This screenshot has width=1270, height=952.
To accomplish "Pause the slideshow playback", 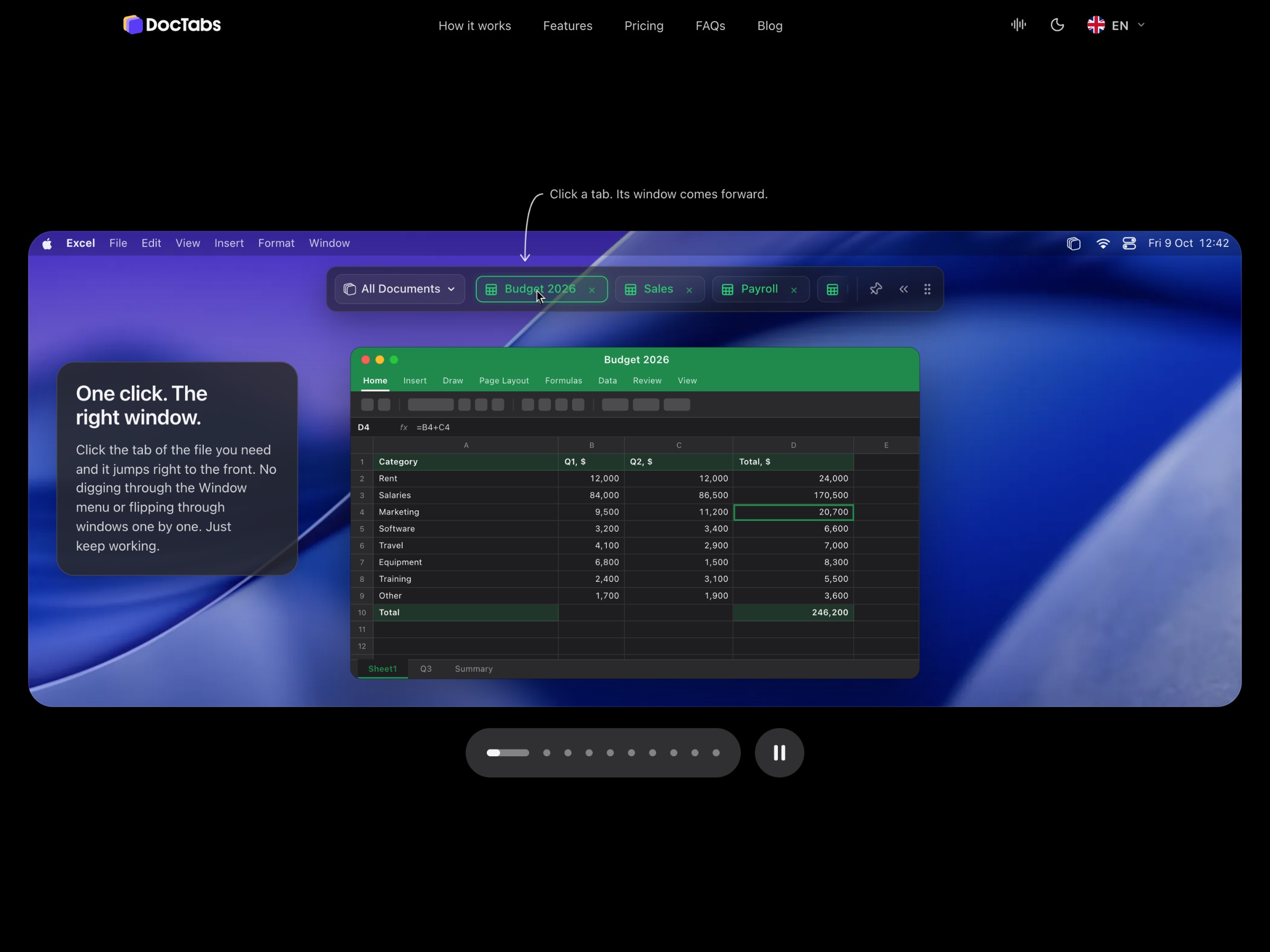I will pyautogui.click(x=779, y=753).
